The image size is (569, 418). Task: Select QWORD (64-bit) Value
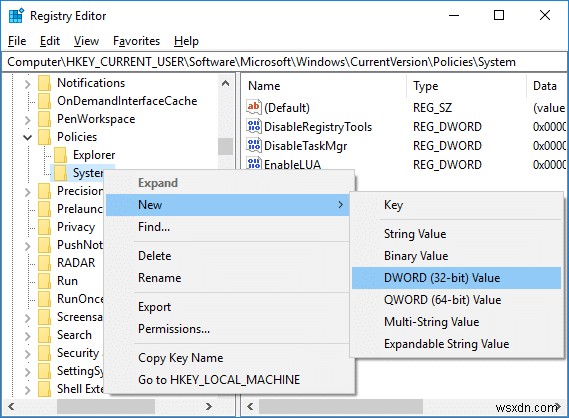tap(457, 300)
